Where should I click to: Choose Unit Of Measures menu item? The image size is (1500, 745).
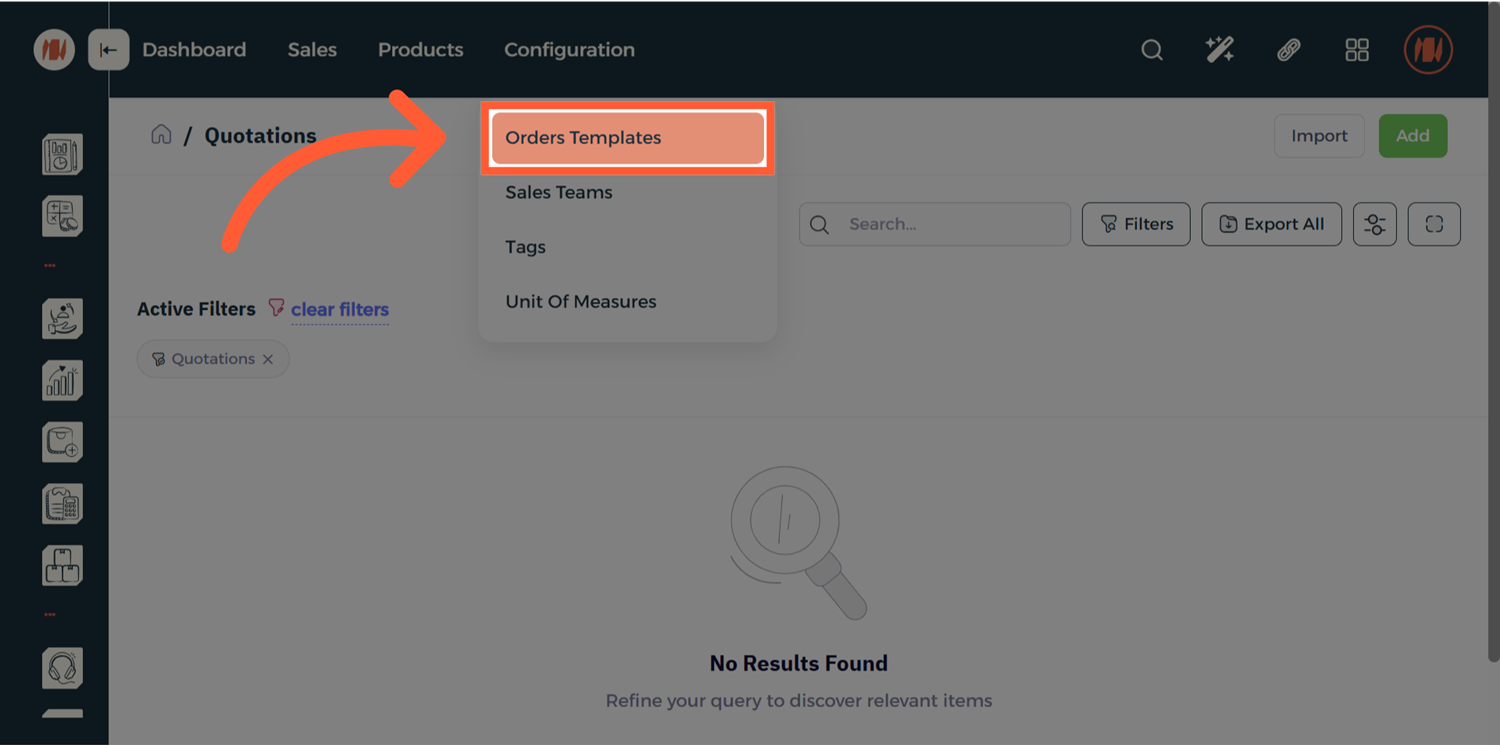(x=581, y=302)
